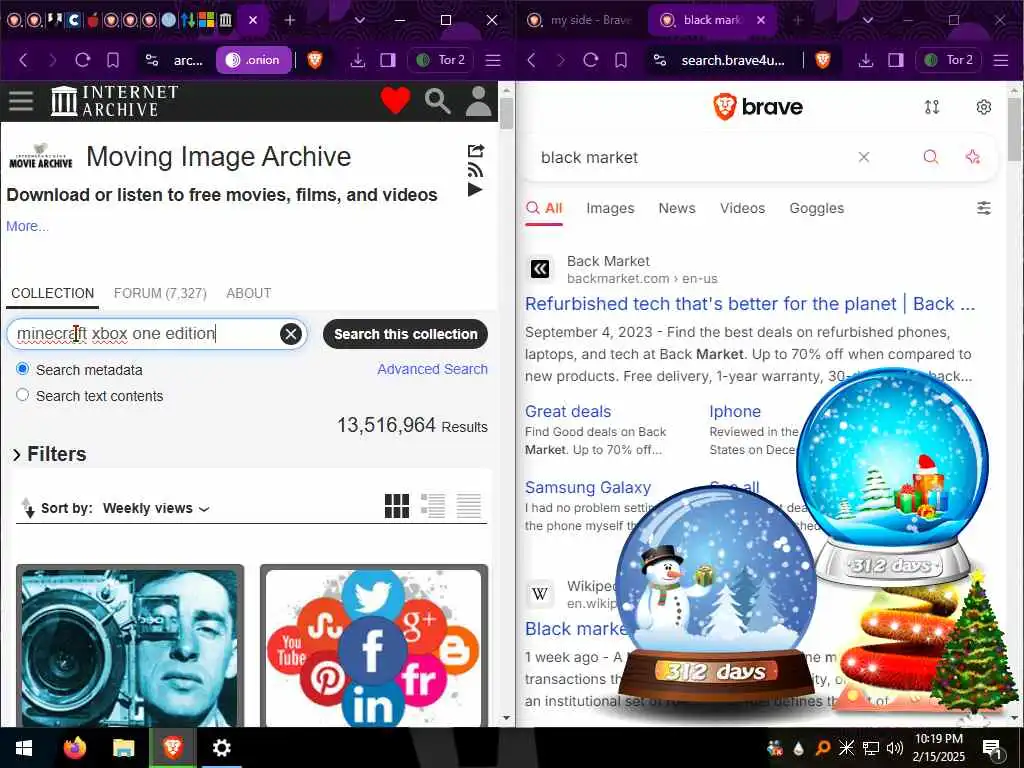
Task: Open tab list dropdown in right browser
Action: click(867, 20)
